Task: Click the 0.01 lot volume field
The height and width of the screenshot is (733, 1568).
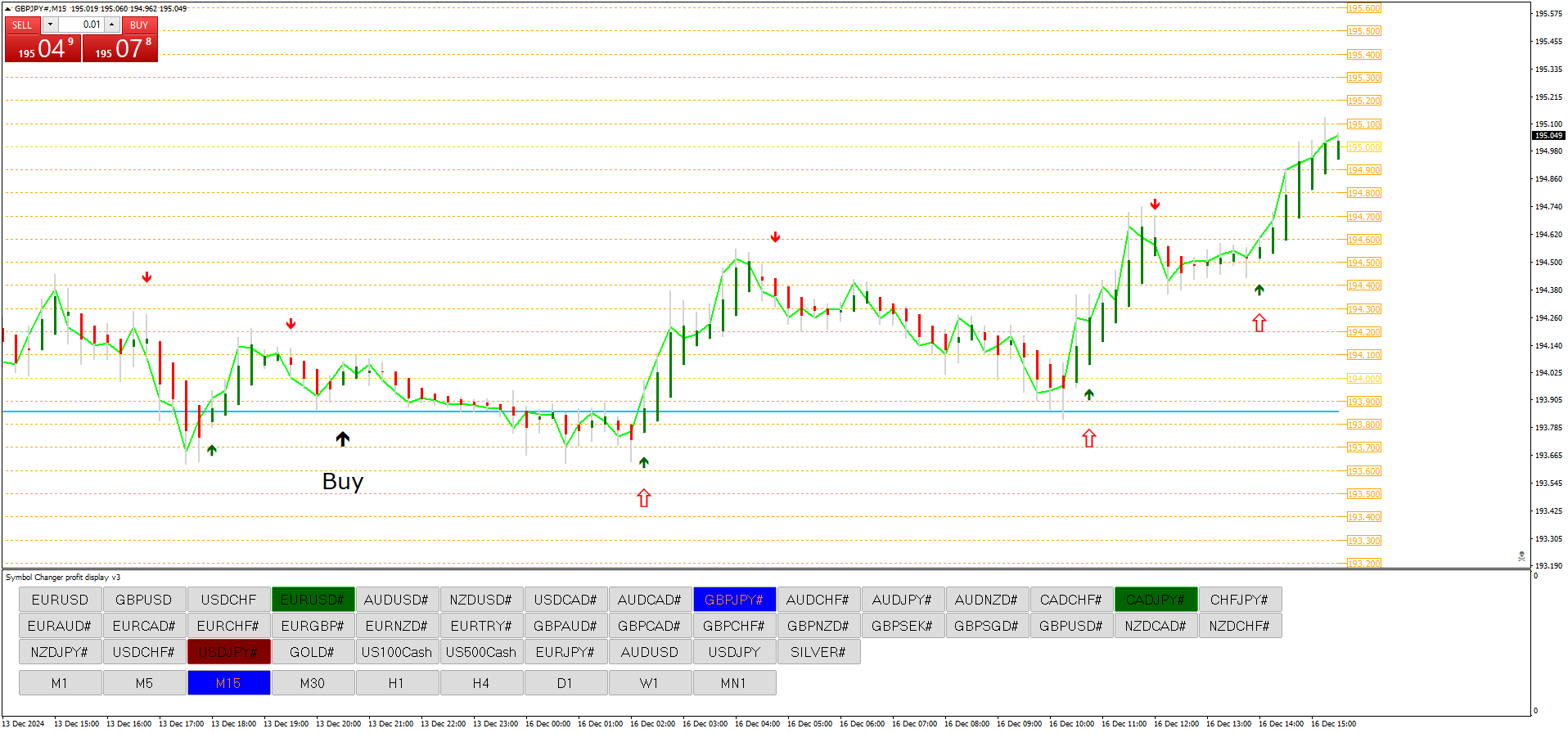Action: (x=81, y=25)
